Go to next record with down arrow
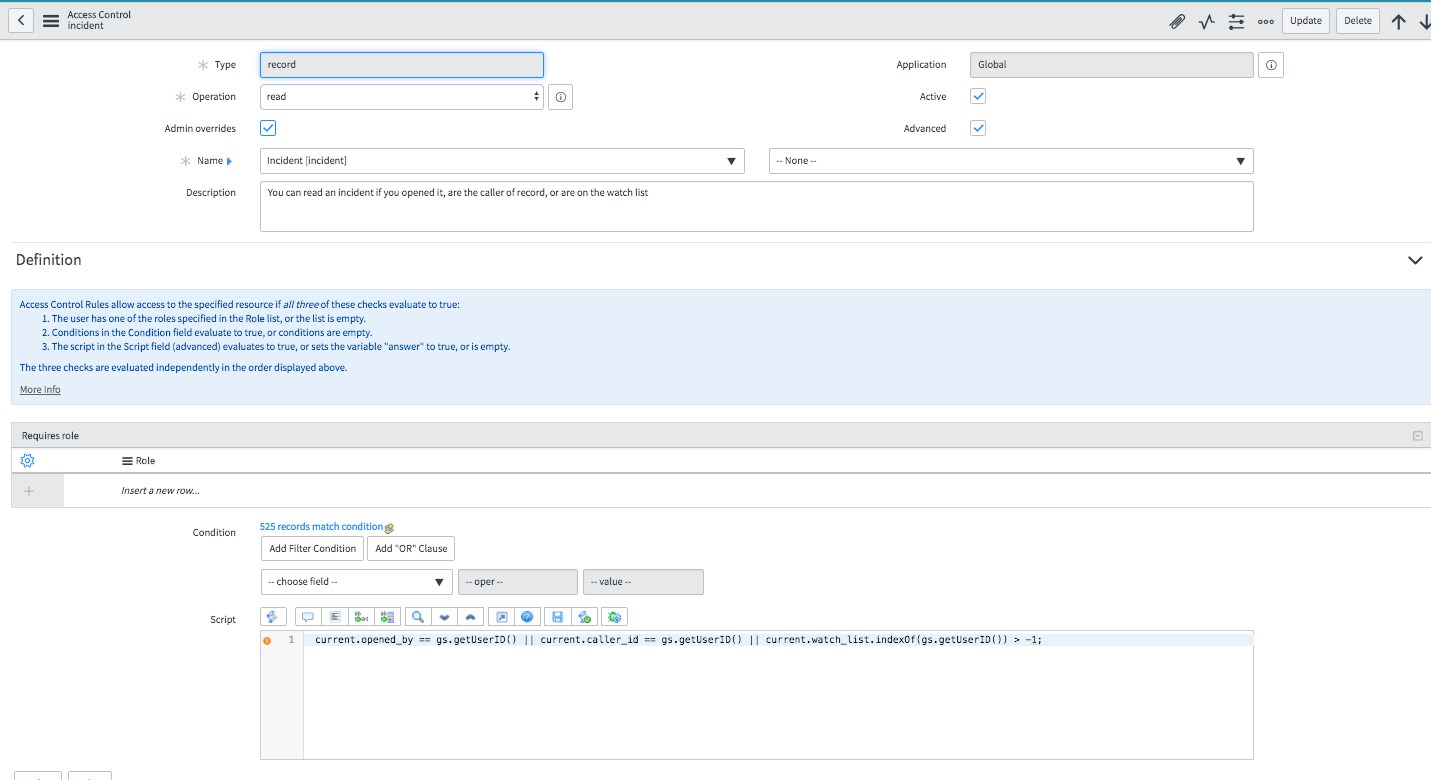1431x780 pixels. 1424,21
